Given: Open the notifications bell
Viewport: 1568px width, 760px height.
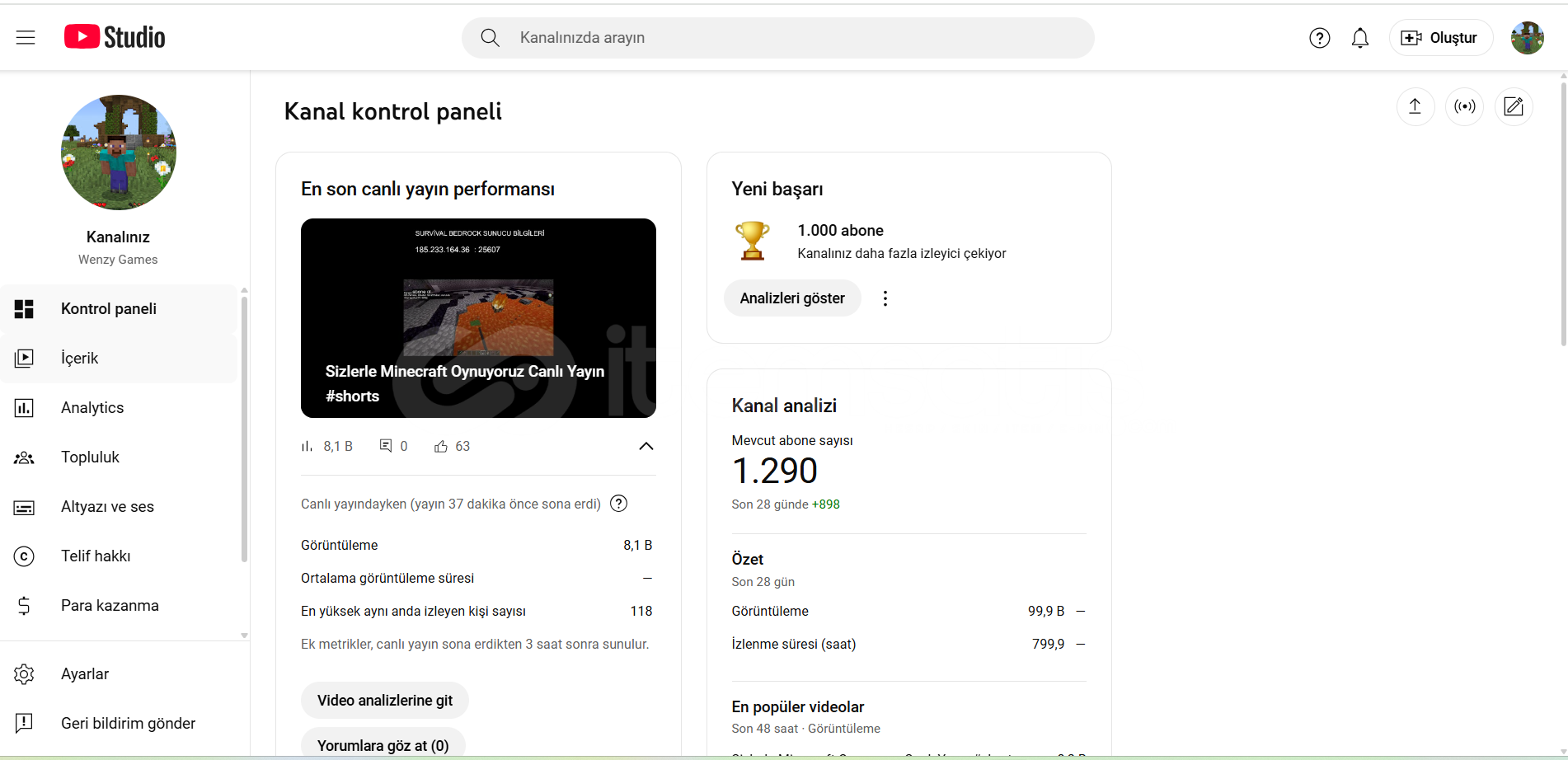Looking at the screenshot, I should (x=1360, y=38).
